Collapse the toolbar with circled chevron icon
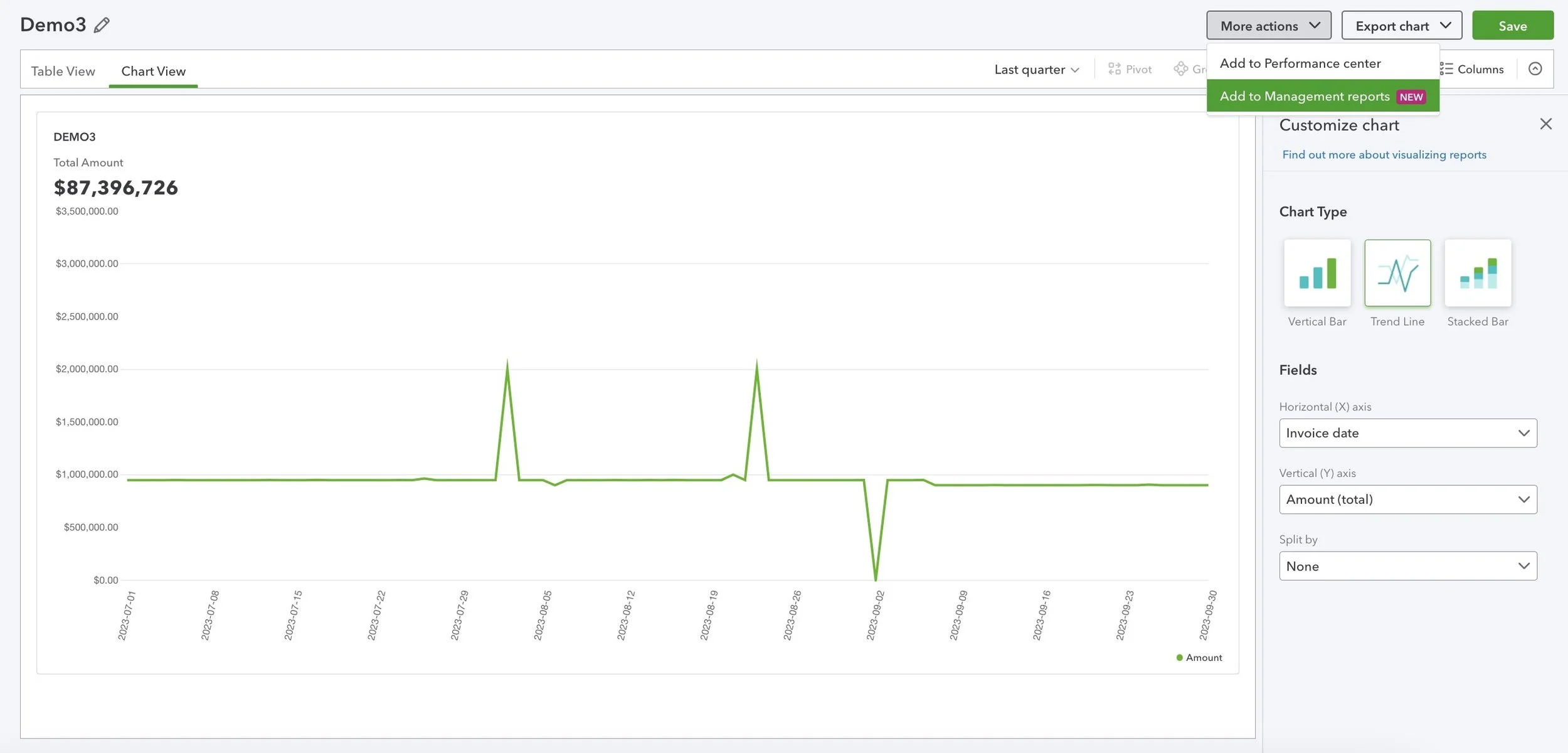The width and height of the screenshot is (1568, 753). pyautogui.click(x=1535, y=69)
